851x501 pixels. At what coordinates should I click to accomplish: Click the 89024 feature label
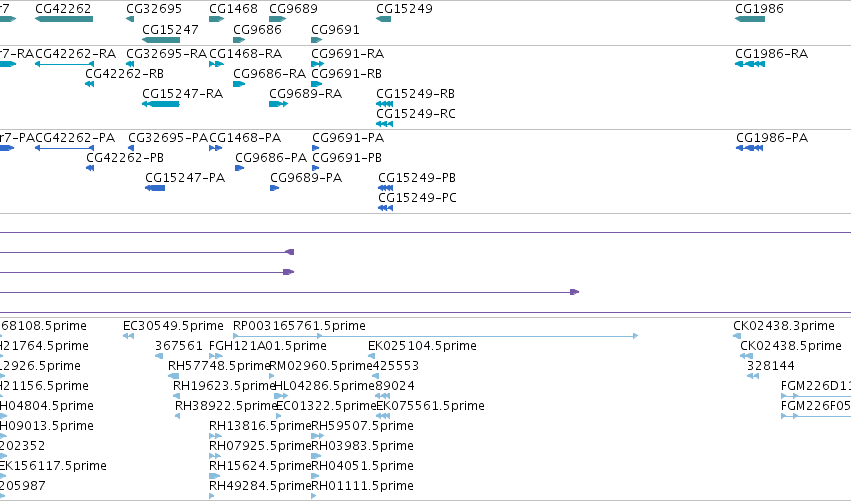point(395,386)
